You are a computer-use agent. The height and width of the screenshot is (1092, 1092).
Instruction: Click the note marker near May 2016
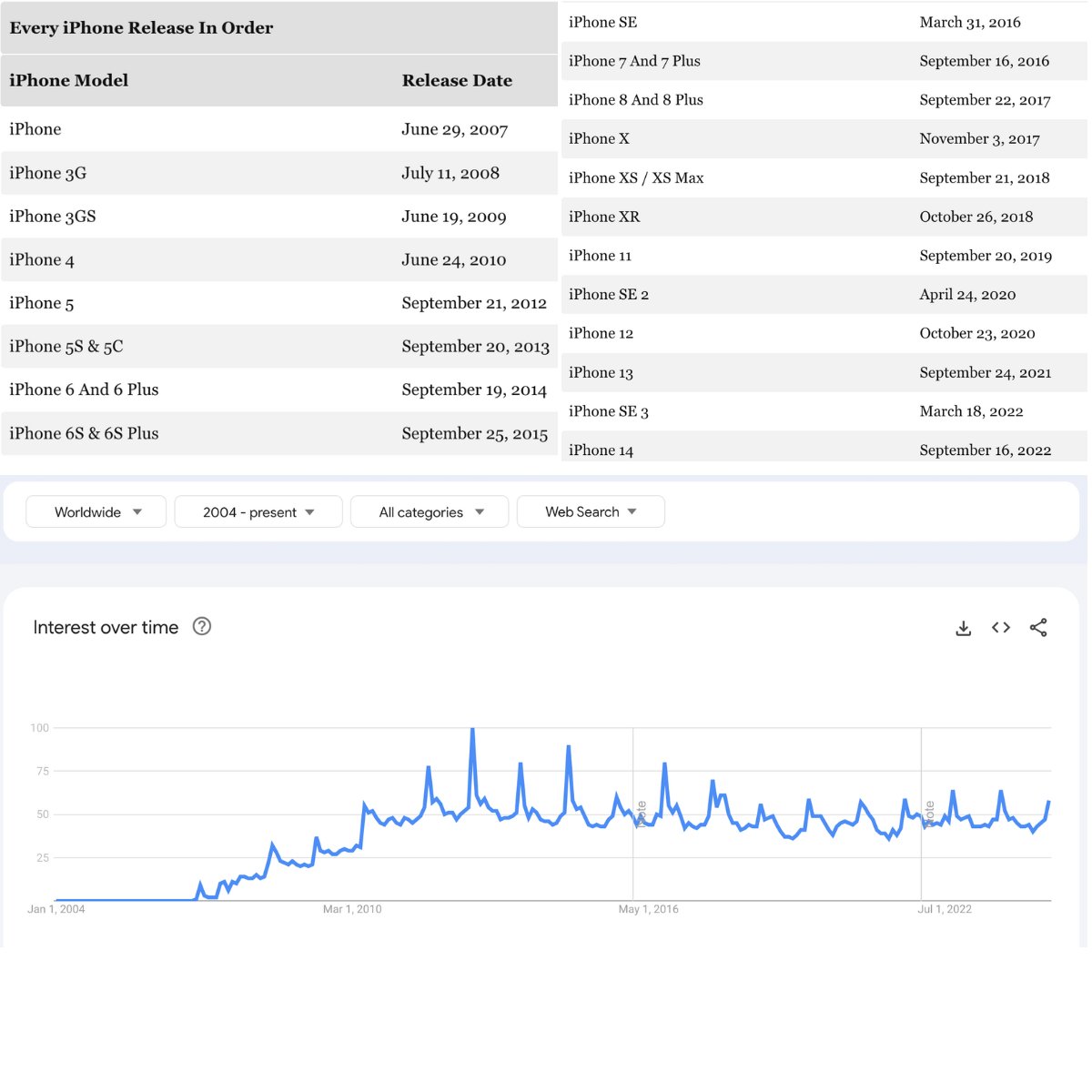(x=642, y=813)
